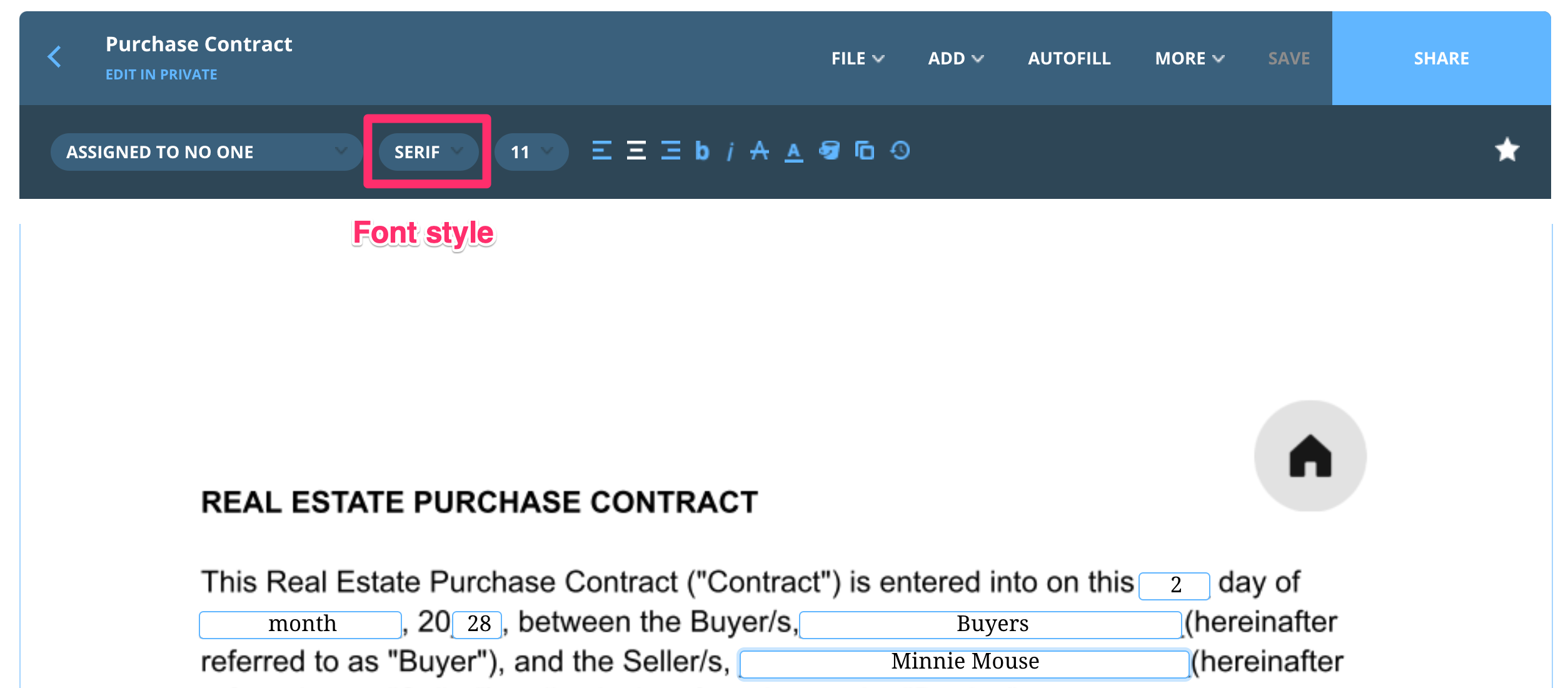Viewport: 1568px width, 688px height.
Task: Apply italic formatting
Action: (x=729, y=151)
